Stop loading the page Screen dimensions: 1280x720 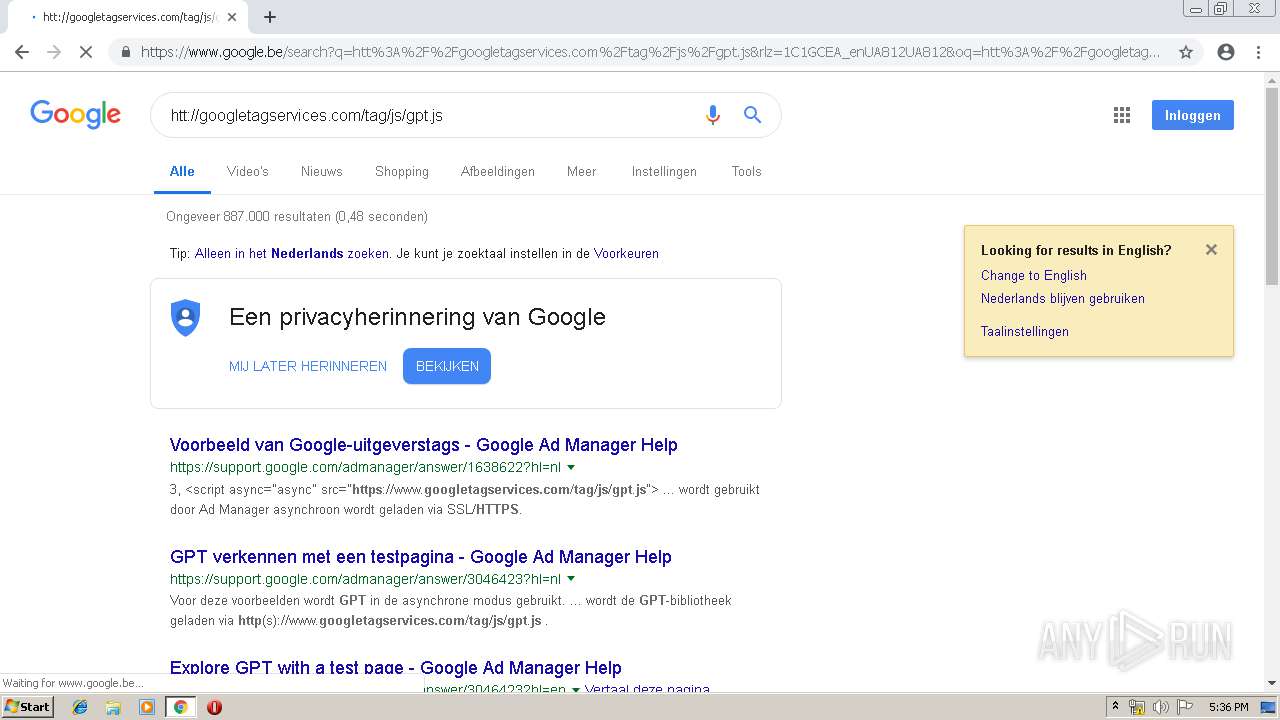pos(86,52)
